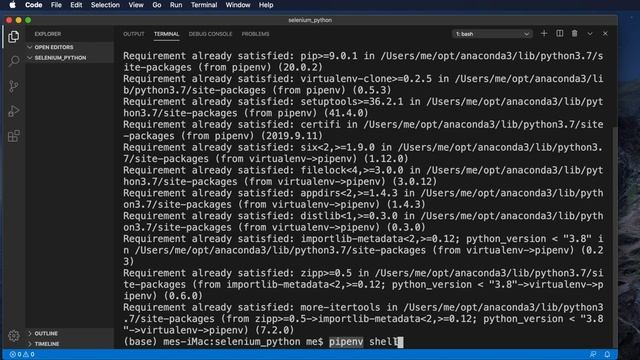
Task: Click the EXPLORER sidebar heading
Action: pyautogui.click(x=48, y=34)
